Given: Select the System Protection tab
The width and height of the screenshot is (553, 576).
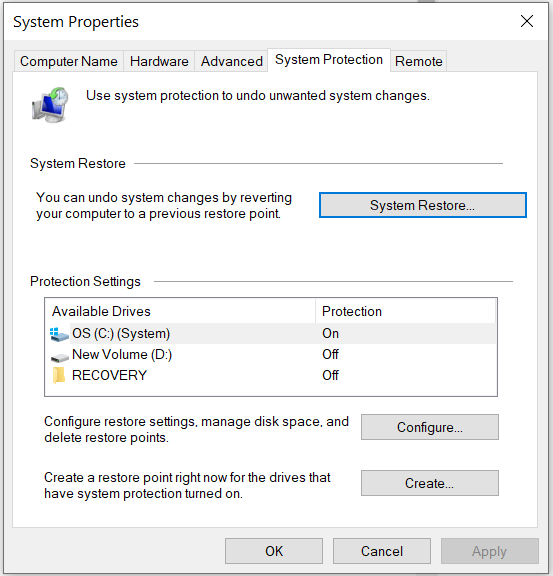Looking at the screenshot, I should 329,60.
